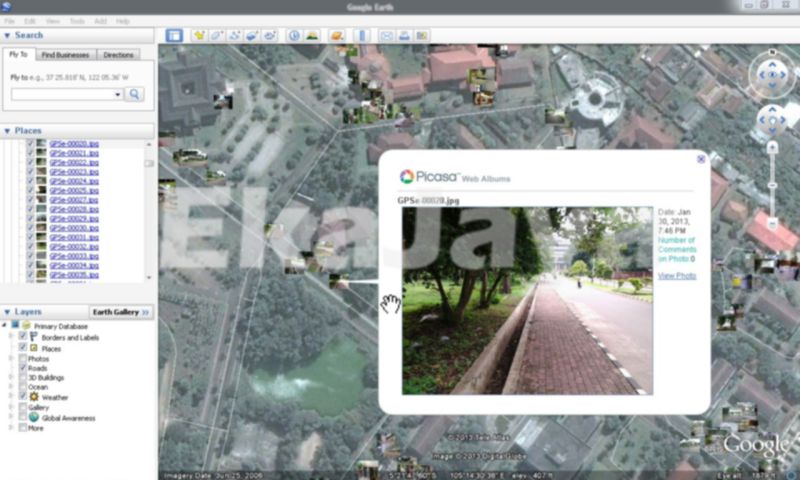
Task: Click the Print toolbar icon
Action: (404, 35)
